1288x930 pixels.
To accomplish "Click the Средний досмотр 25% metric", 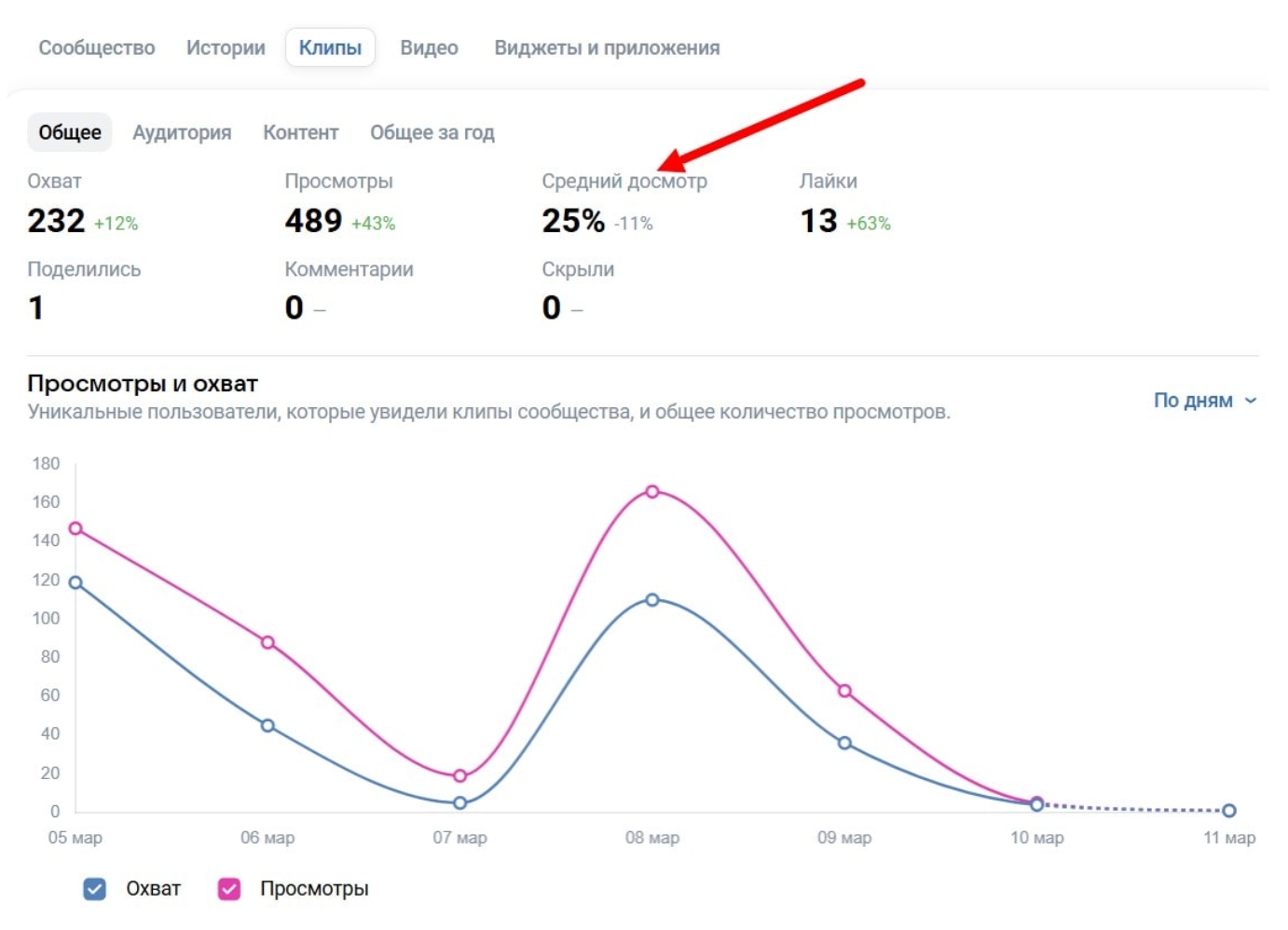I will pyautogui.click(x=573, y=221).
